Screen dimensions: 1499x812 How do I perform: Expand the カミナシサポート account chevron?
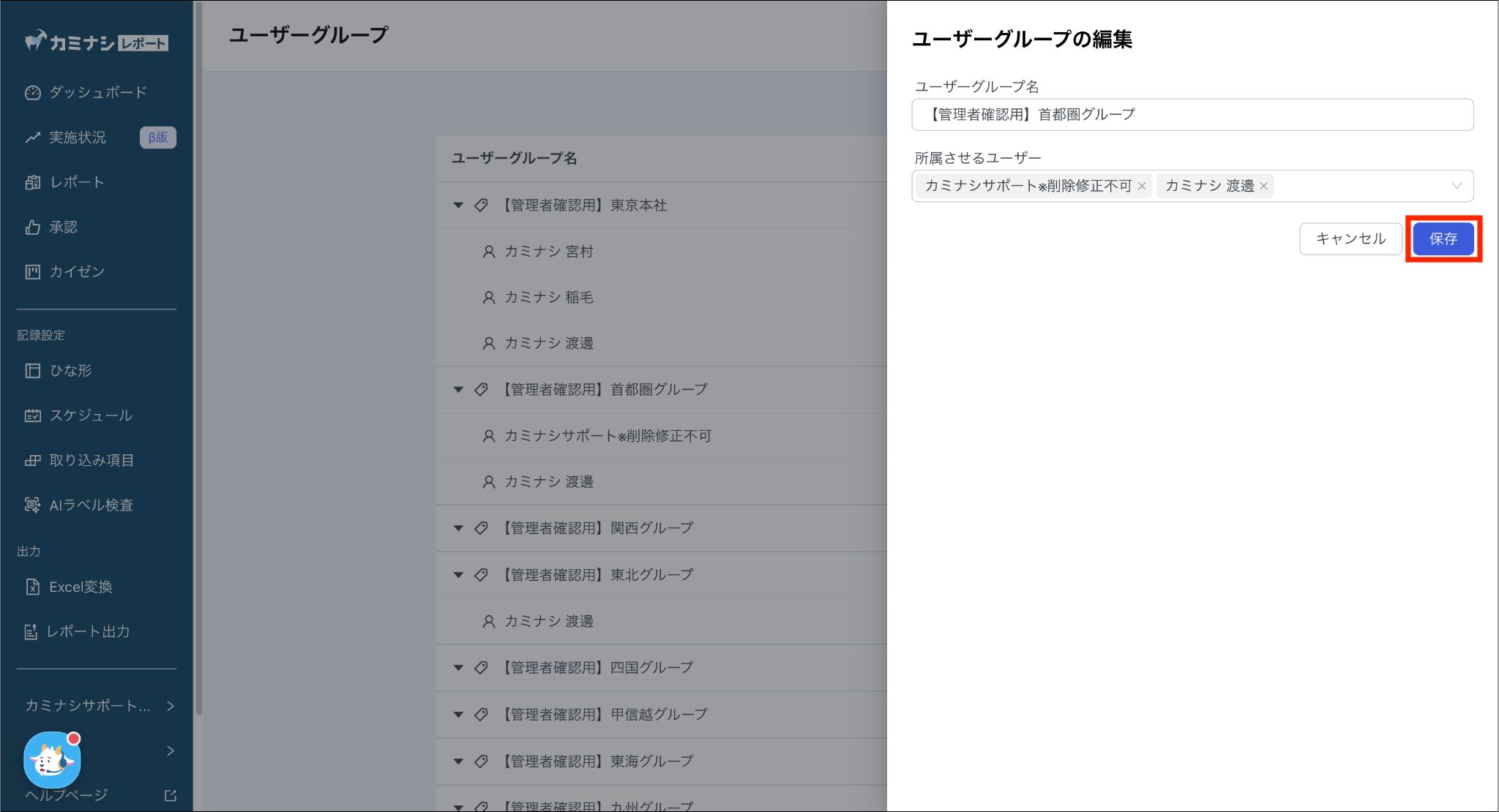(x=170, y=706)
